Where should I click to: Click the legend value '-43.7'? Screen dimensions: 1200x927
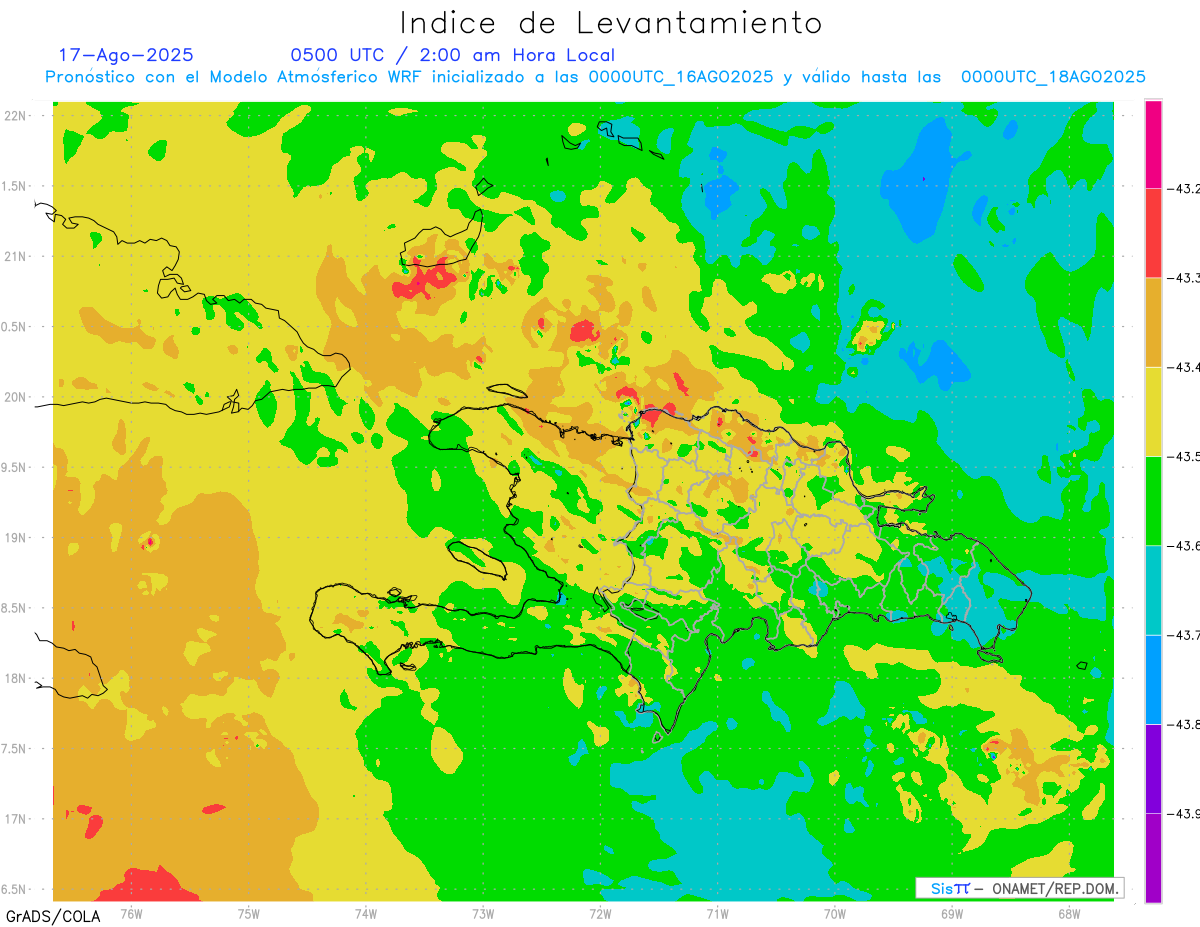click(x=1184, y=635)
